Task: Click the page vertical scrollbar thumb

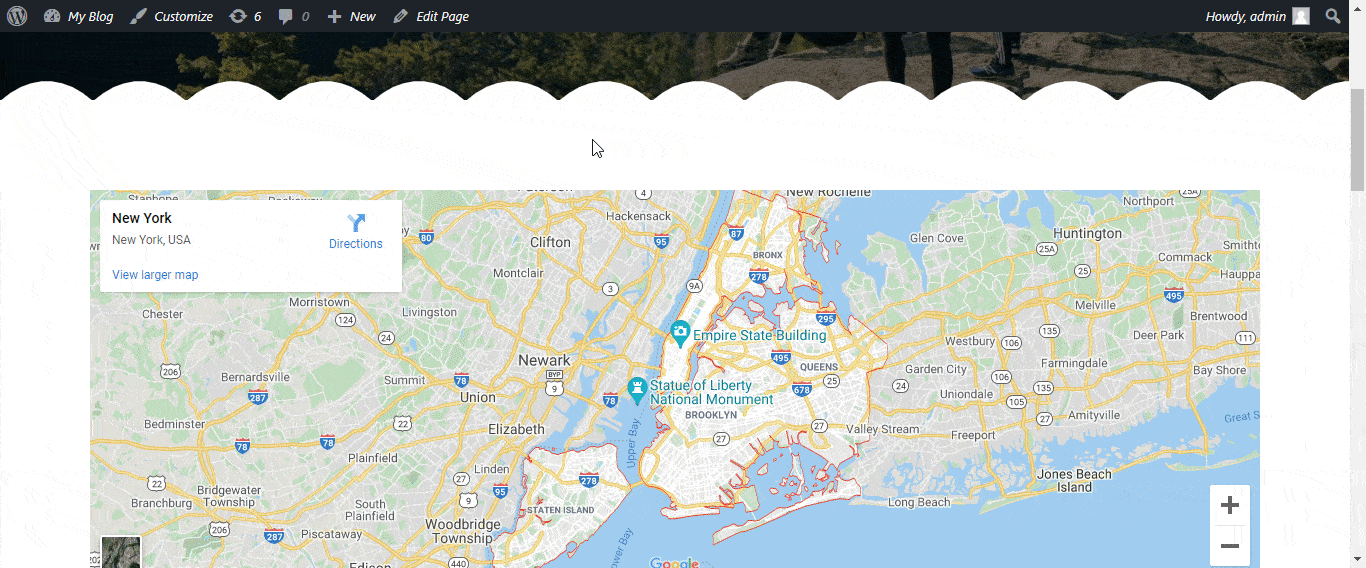Action: pos(1357,140)
